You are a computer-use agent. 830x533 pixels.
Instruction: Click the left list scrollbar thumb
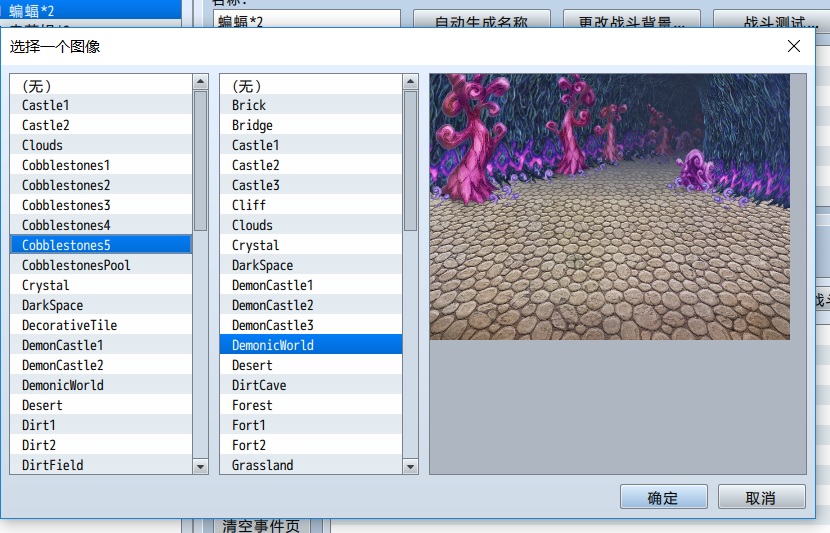200,161
